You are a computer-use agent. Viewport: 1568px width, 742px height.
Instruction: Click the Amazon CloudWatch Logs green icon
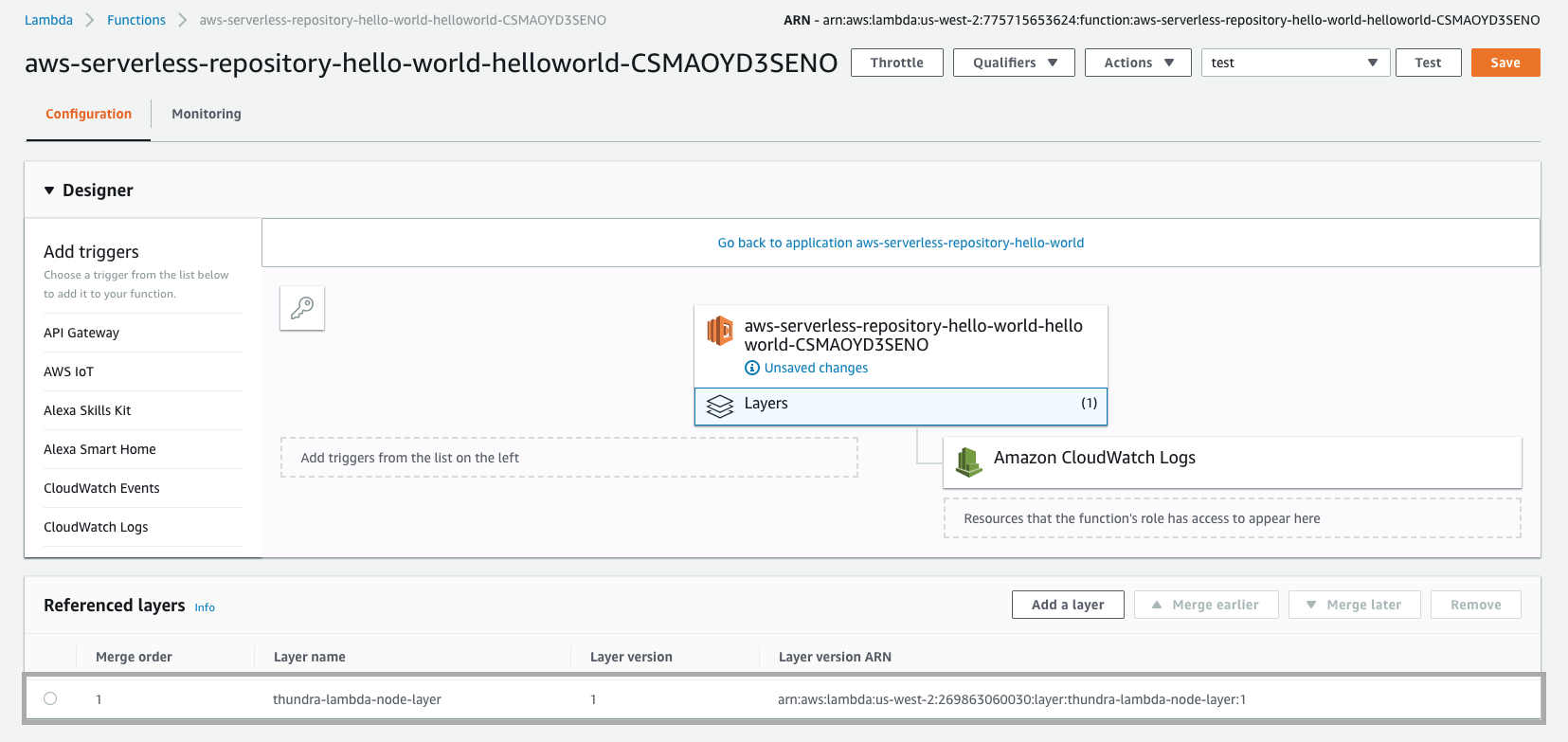968,461
